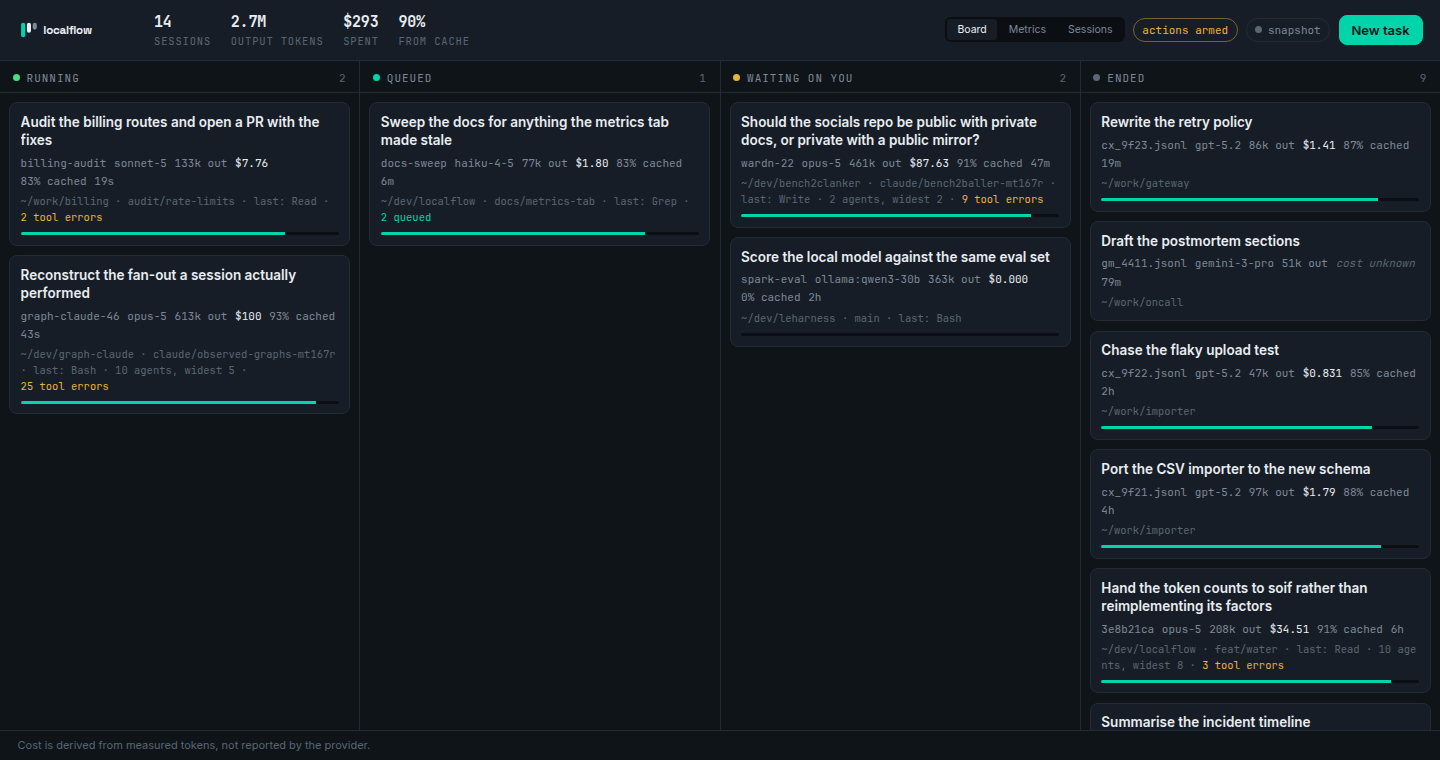Click the 14 Sessions stat
This screenshot has height=760, width=1440.
[182, 30]
